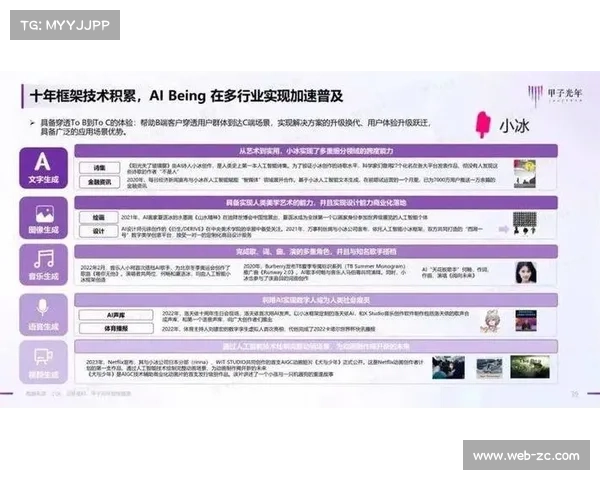The width and height of the screenshot is (600, 480).
Task: Click the paragraph starting 2023年, Netflix
Action: point(255,368)
